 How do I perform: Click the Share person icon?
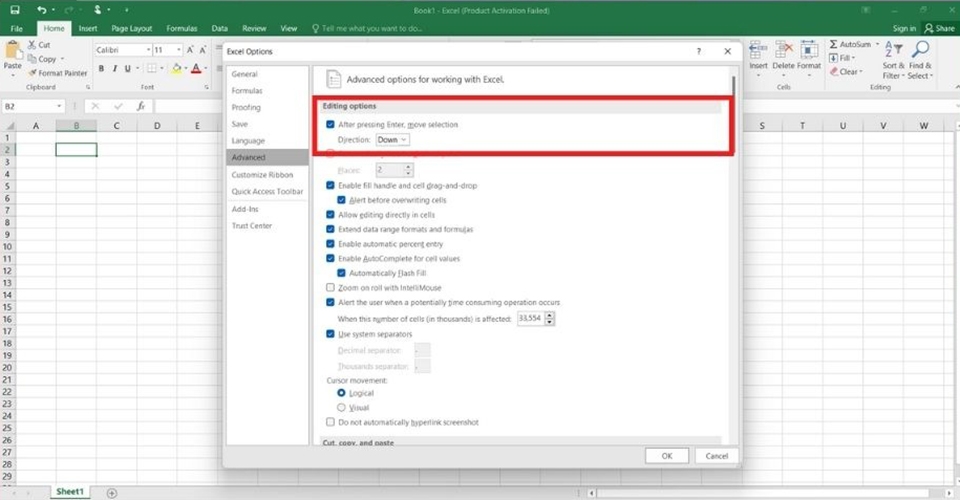[x=929, y=28]
